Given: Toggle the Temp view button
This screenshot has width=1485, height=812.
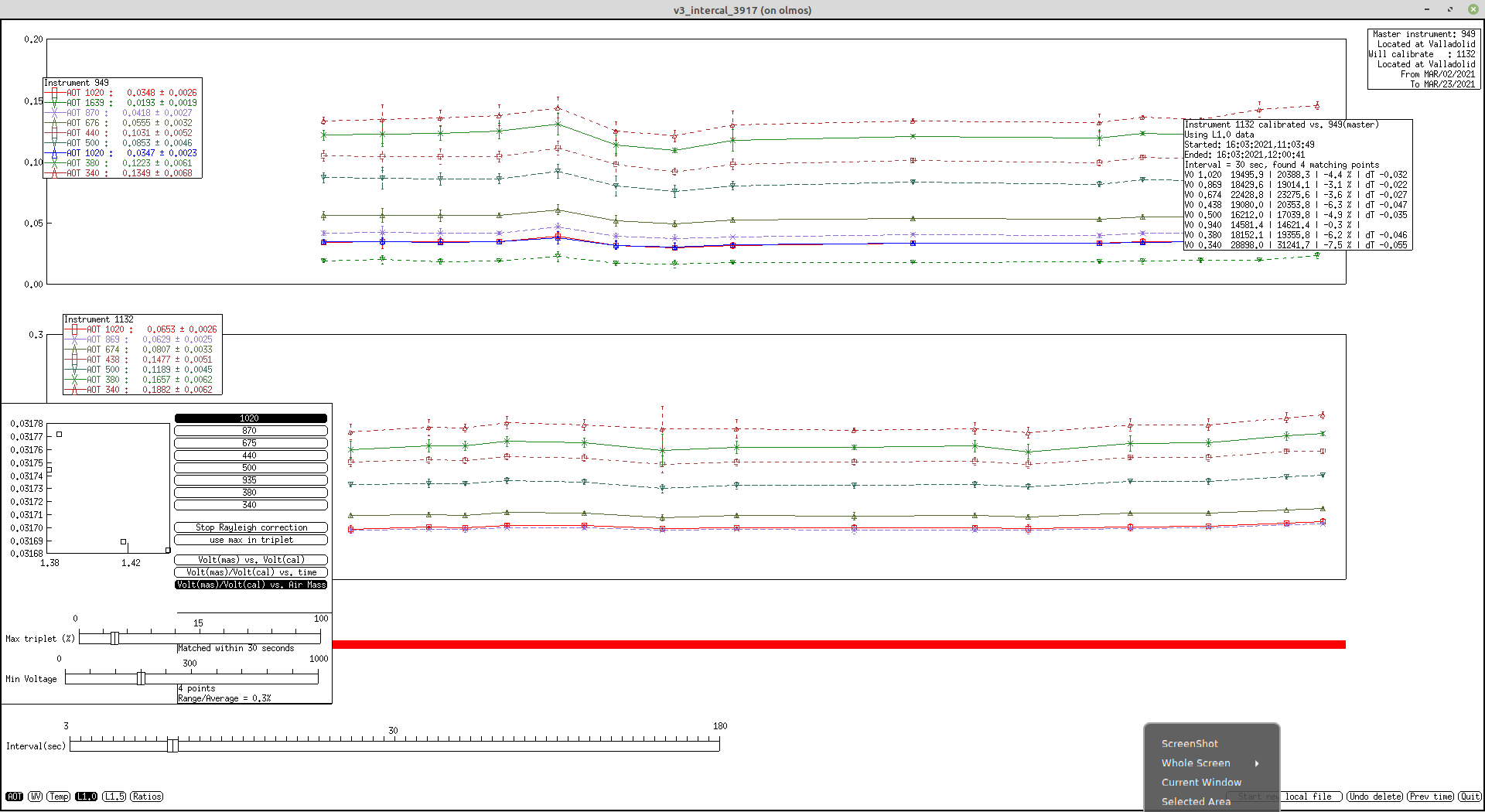Looking at the screenshot, I should 59,797.
